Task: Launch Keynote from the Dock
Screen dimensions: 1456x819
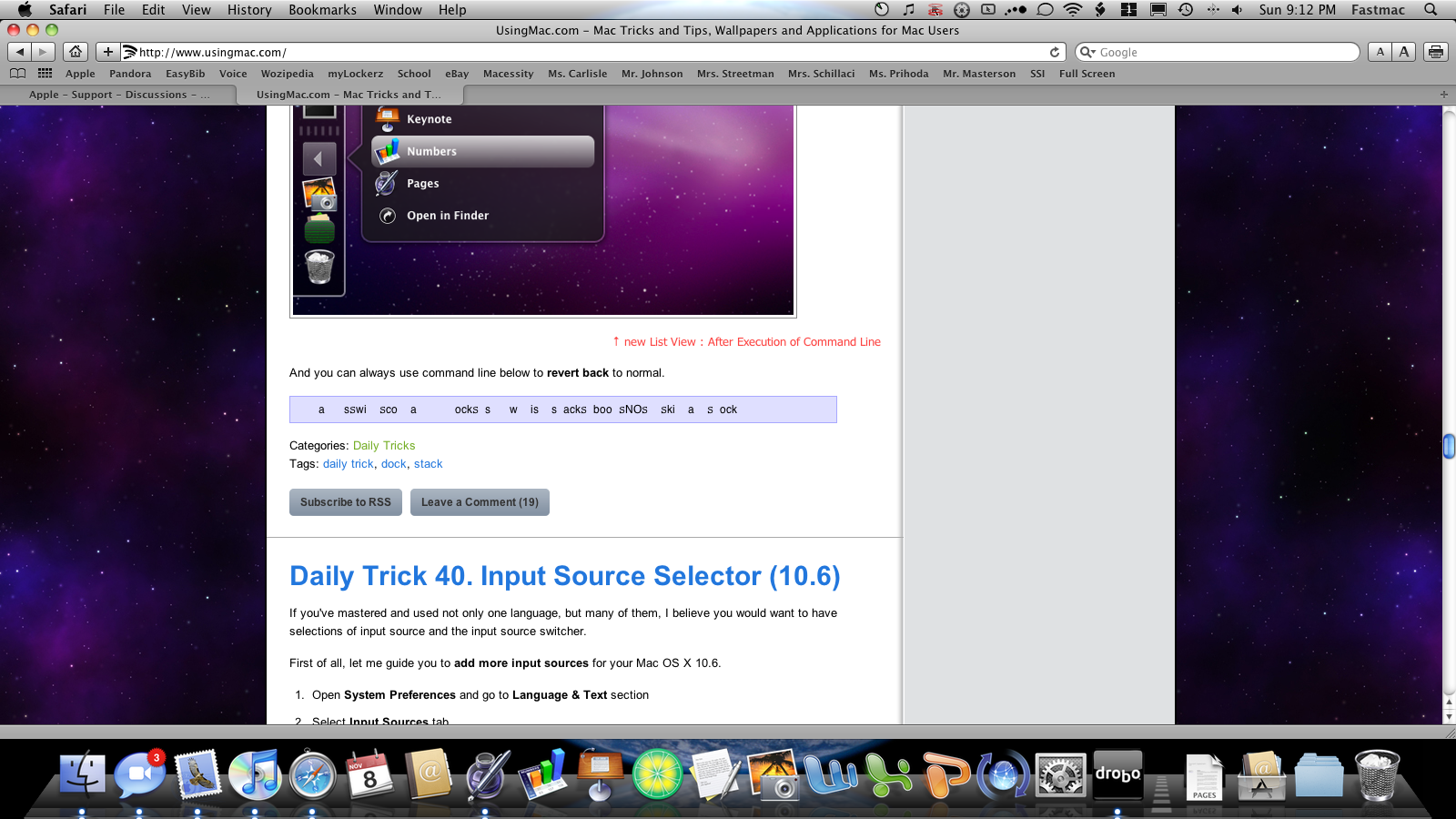Action: (599, 775)
